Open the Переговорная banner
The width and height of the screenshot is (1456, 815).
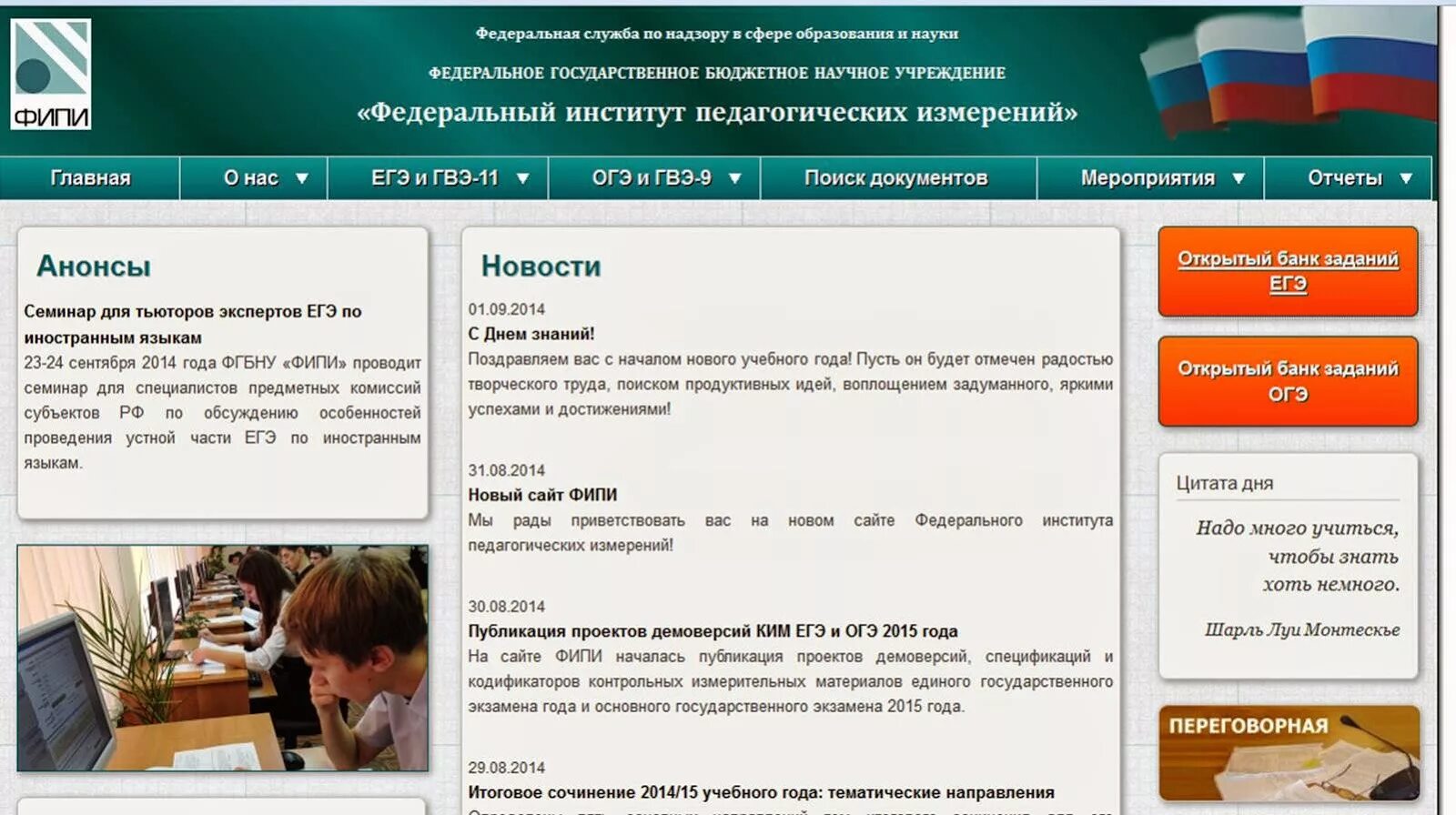(1289, 753)
